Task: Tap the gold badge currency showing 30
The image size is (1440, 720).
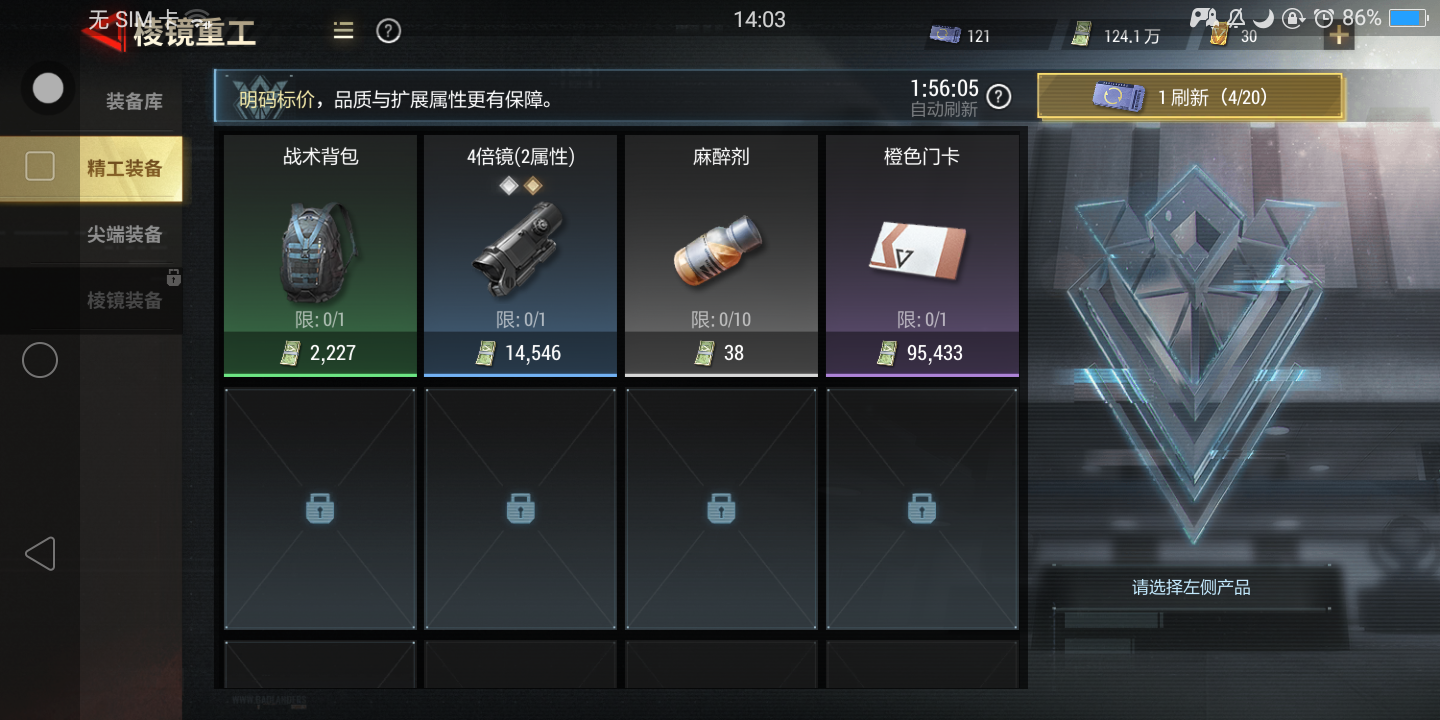Action: click(1218, 35)
